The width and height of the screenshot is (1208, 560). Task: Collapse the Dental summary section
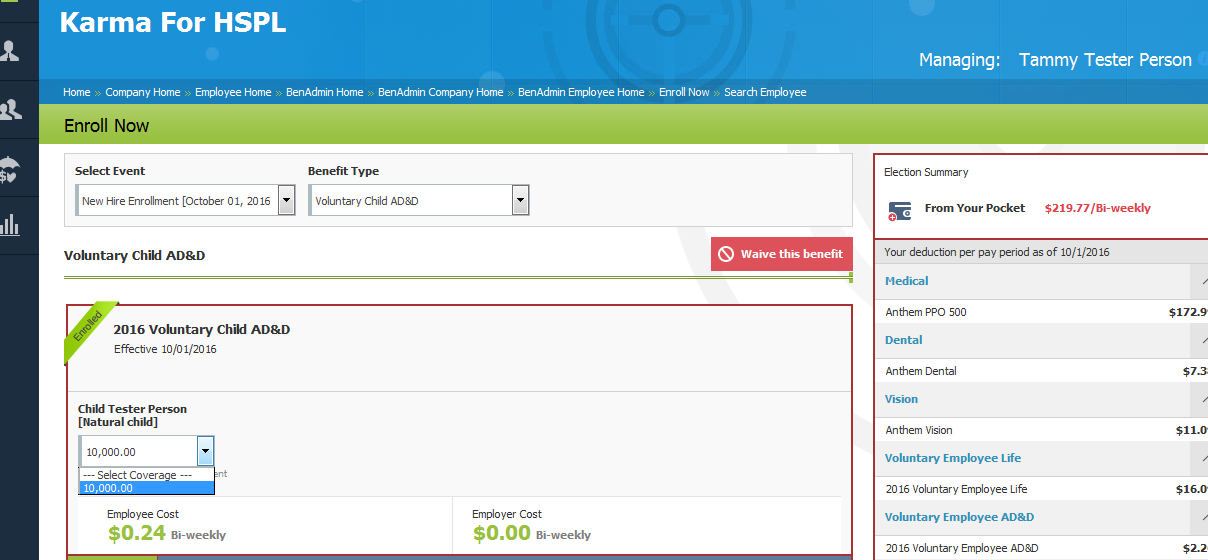(1199, 340)
